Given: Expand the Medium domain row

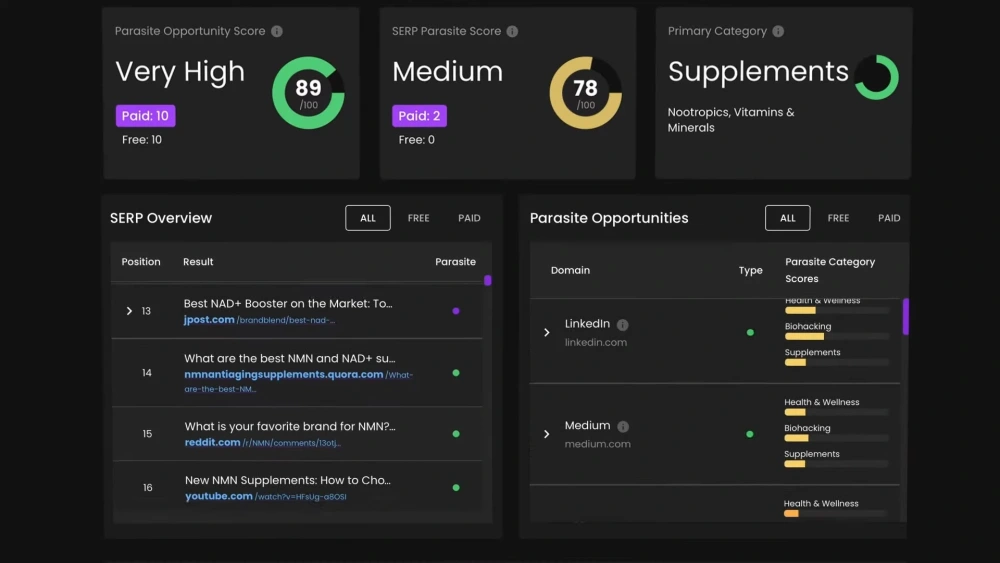Looking at the screenshot, I should point(547,434).
